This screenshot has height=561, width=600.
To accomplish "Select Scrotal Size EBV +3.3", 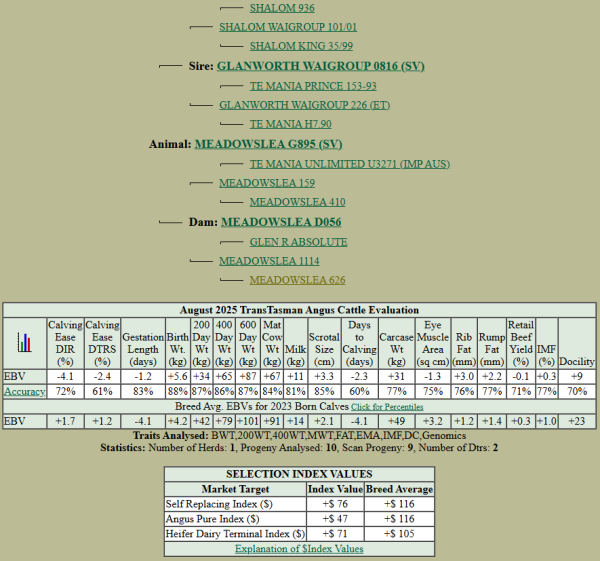I will [x=324, y=377].
